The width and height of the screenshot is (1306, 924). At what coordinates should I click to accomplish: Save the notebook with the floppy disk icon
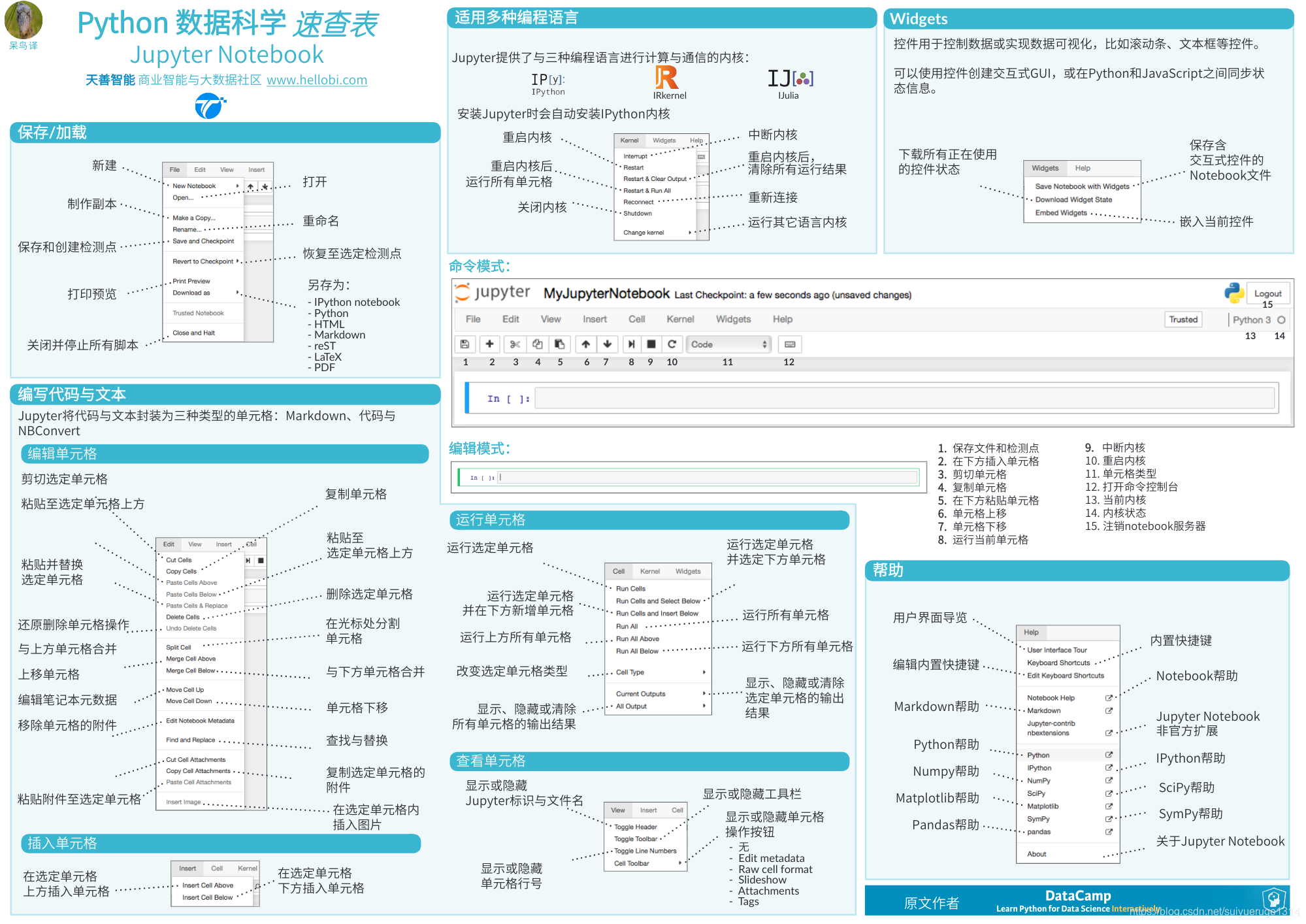coord(465,344)
